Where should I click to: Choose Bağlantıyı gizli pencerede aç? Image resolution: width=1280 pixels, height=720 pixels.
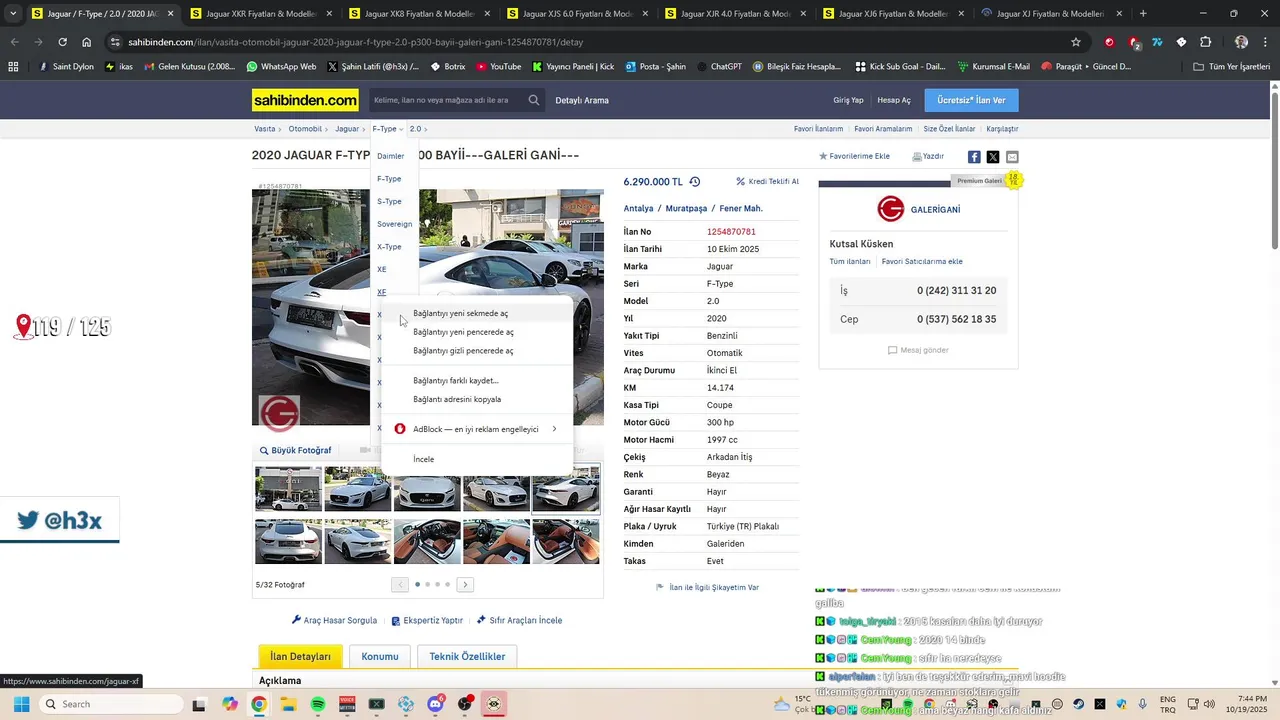pyautogui.click(x=477, y=351)
